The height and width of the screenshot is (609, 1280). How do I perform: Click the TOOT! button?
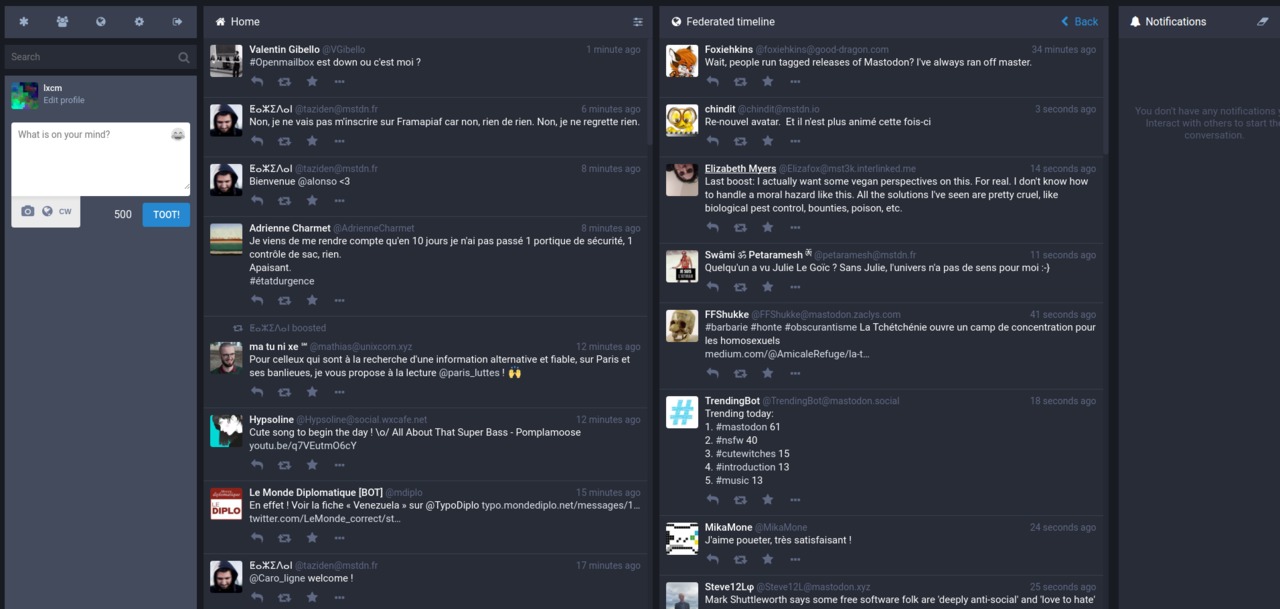pos(166,214)
